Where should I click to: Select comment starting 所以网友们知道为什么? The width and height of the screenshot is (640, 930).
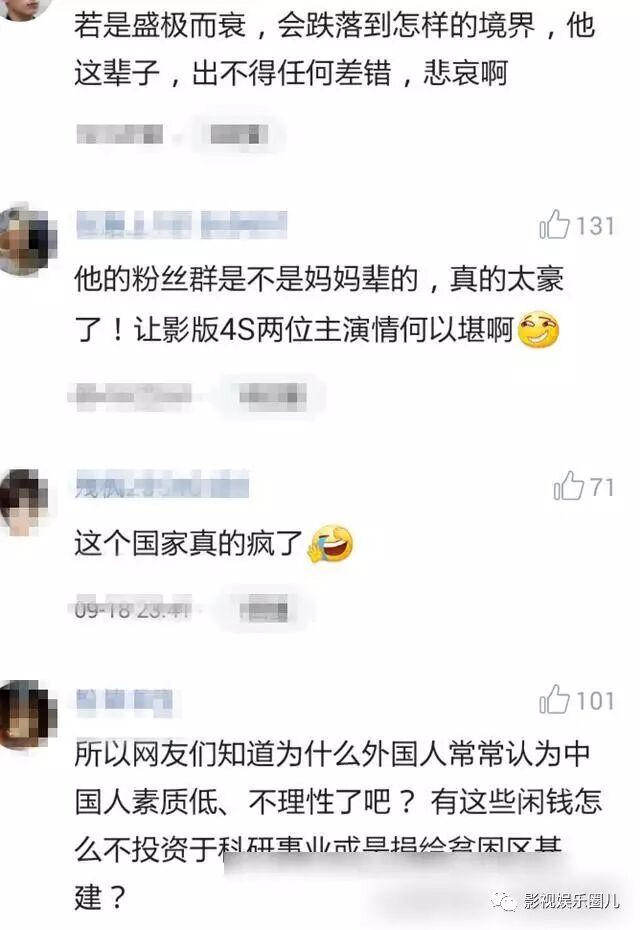tap(338, 824)
